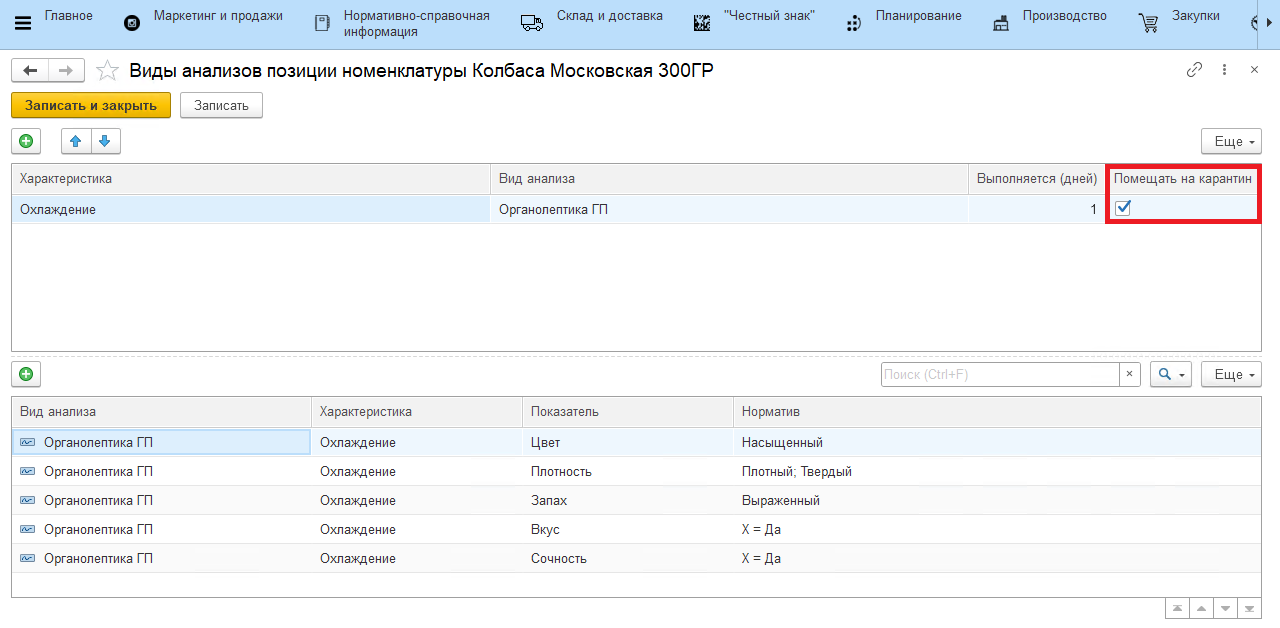This screenshot has width=1280, height=628.
Task: Click green add button in lower table
Action: point(26,374)
